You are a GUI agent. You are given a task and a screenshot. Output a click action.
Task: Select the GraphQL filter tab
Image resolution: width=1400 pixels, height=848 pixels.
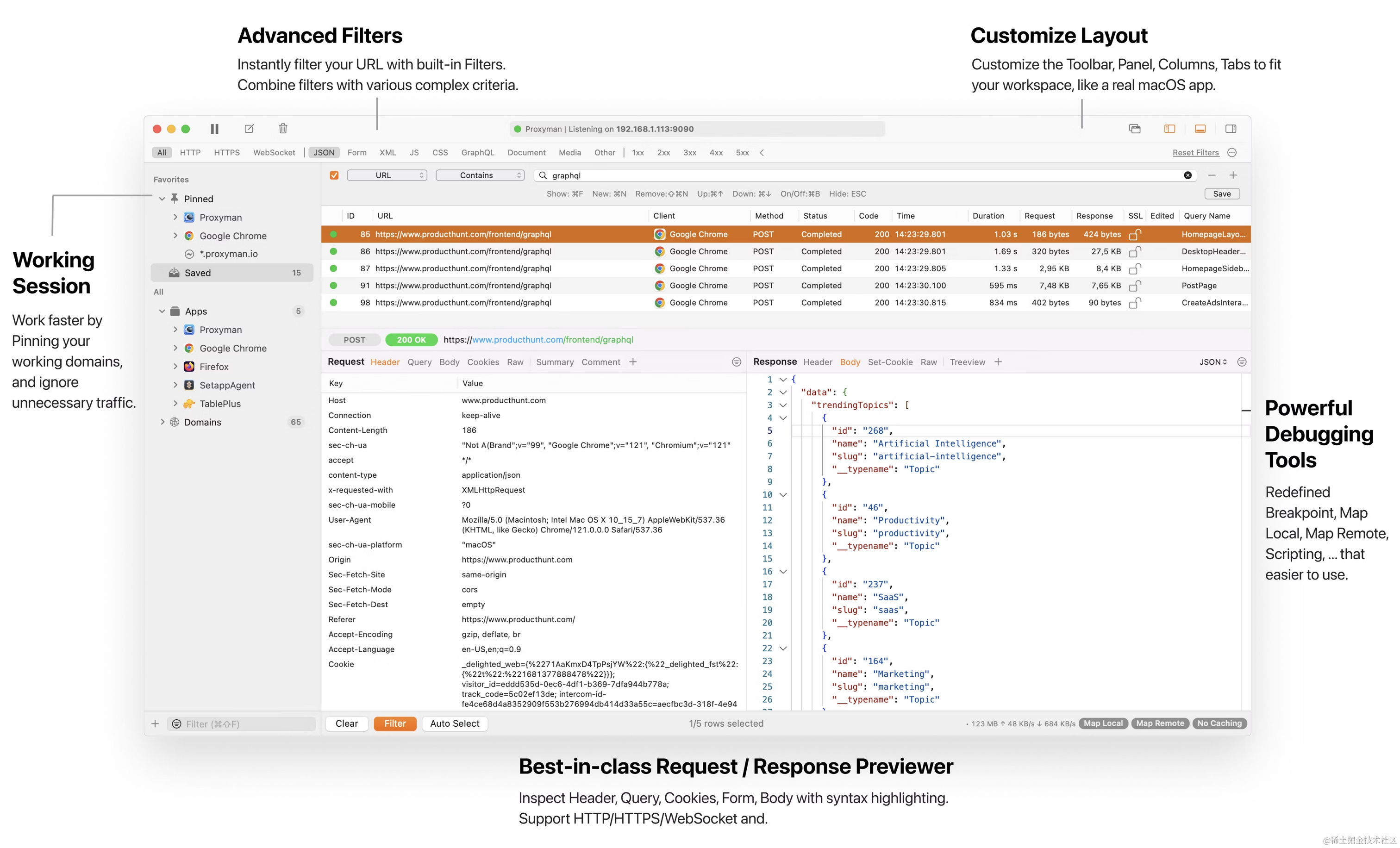pyautogui.click(x=477, y=153)
